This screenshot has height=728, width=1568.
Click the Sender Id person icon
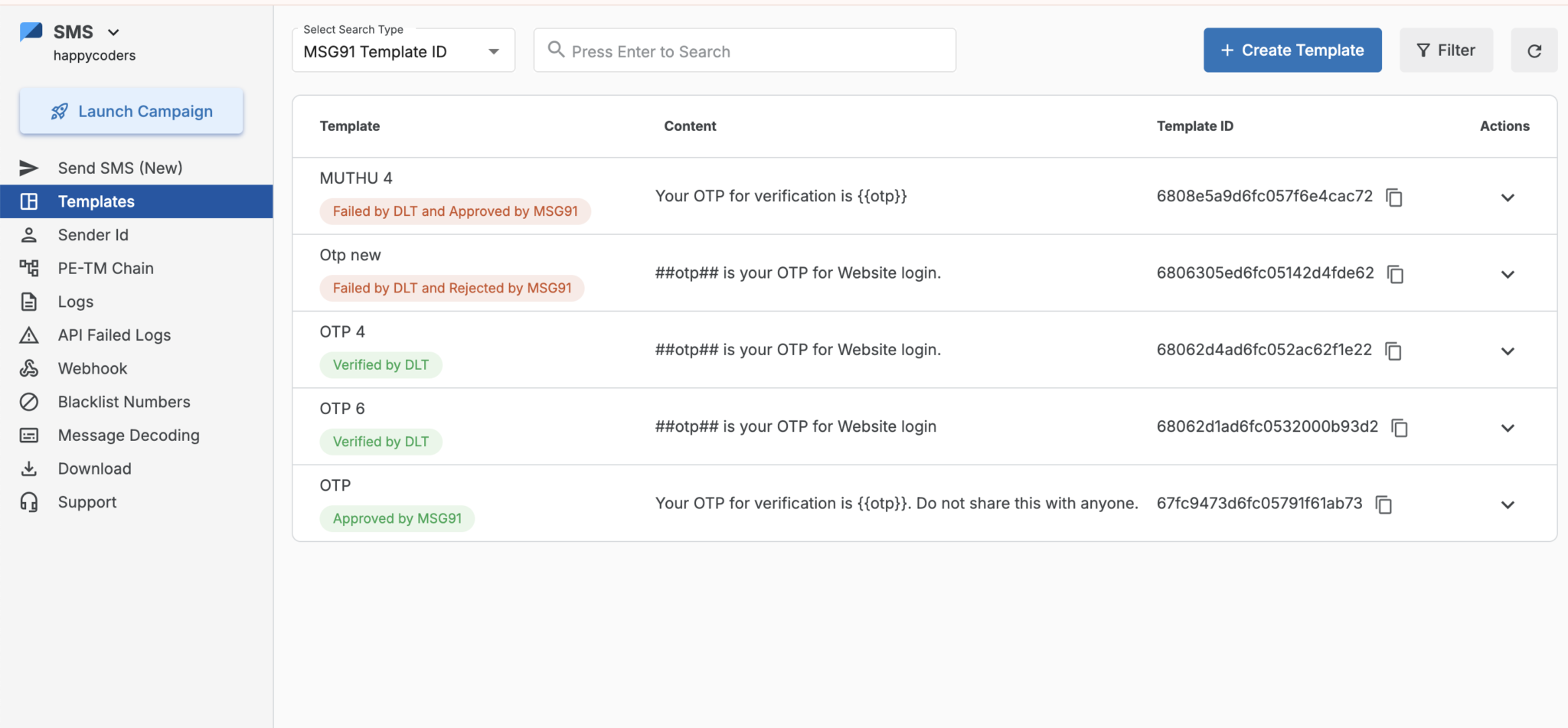click(29, 235)
